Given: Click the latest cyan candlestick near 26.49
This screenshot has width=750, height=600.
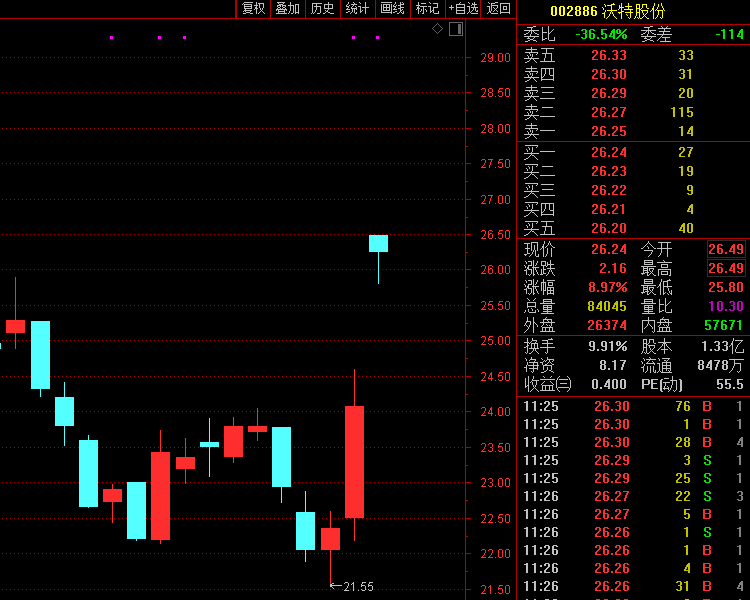Looking at the screenshot, I should (378, 243).
